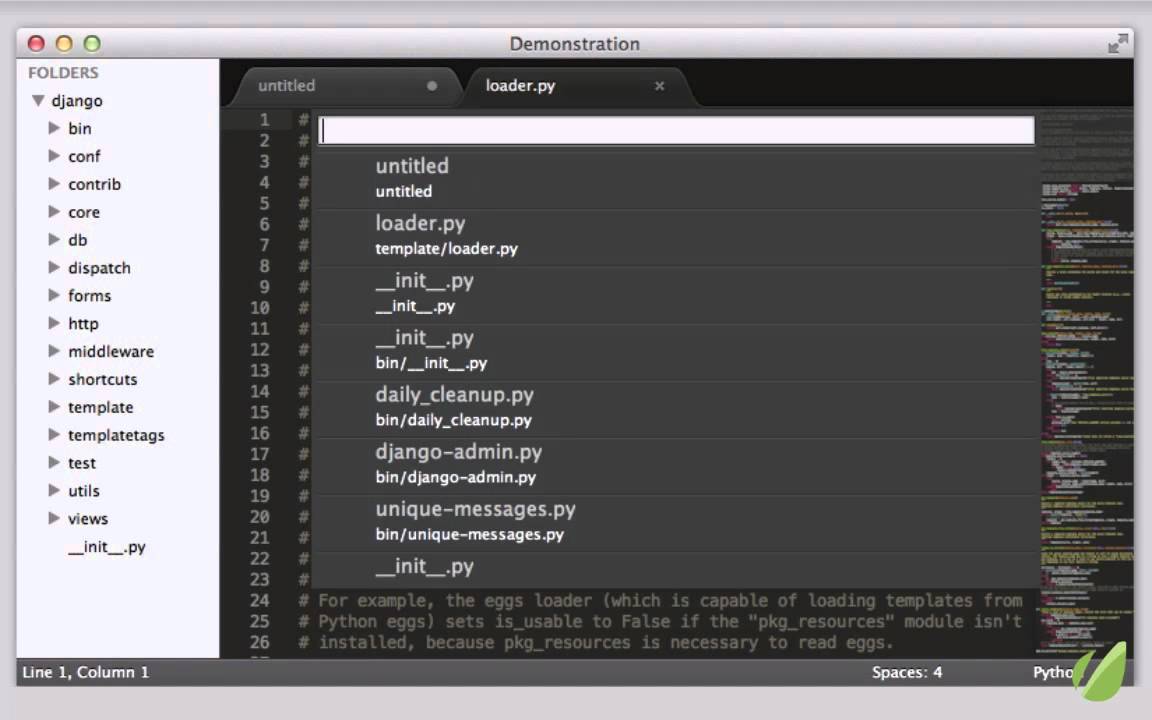1152x720 pixels.
Task: Select the dispatch folder label
Action: click(x=99, y=268)
